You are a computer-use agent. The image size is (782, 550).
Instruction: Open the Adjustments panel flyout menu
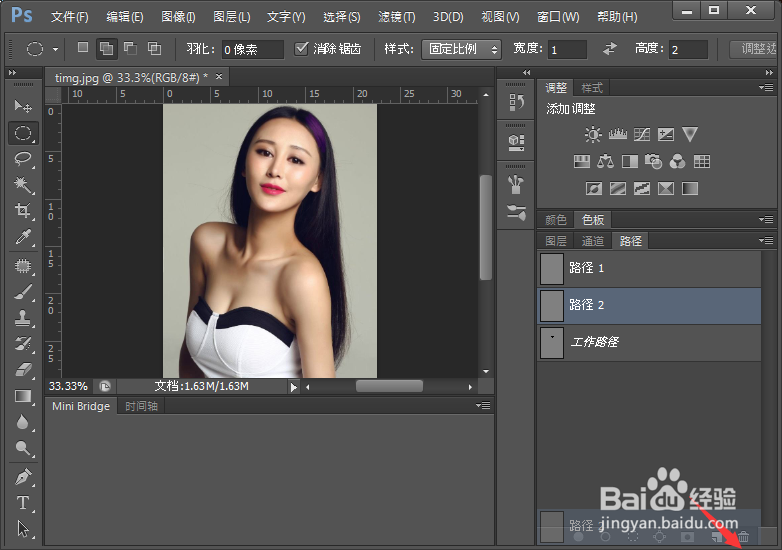pos(766,87)
